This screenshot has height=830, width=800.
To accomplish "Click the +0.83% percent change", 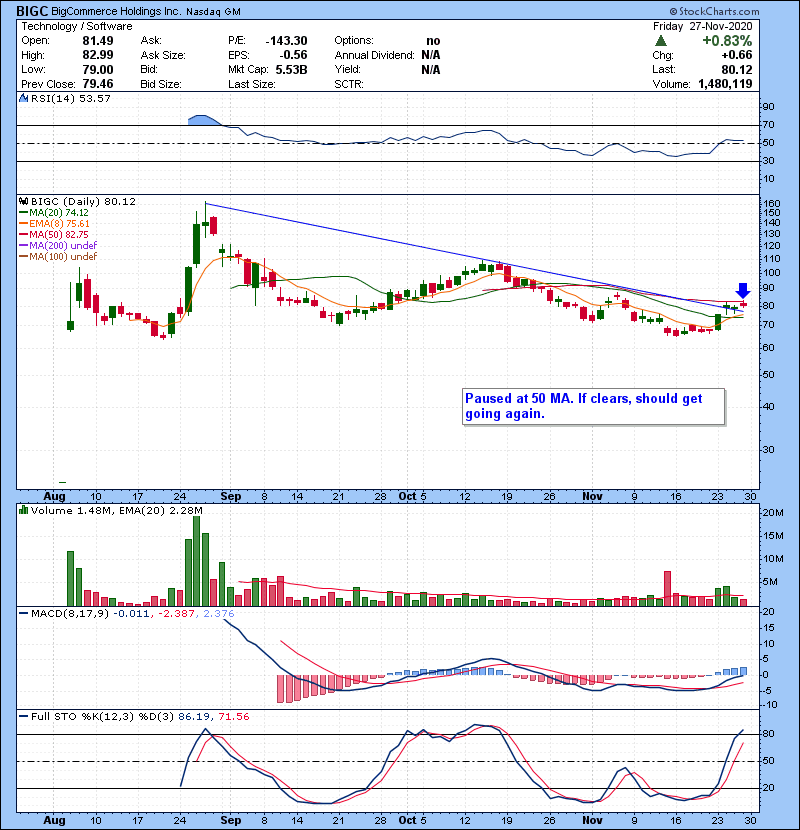I will 727,40.
